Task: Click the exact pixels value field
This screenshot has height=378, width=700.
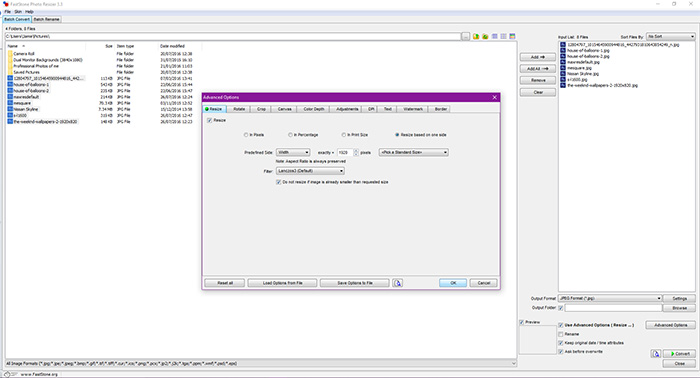Action: [x=345, y=153]
